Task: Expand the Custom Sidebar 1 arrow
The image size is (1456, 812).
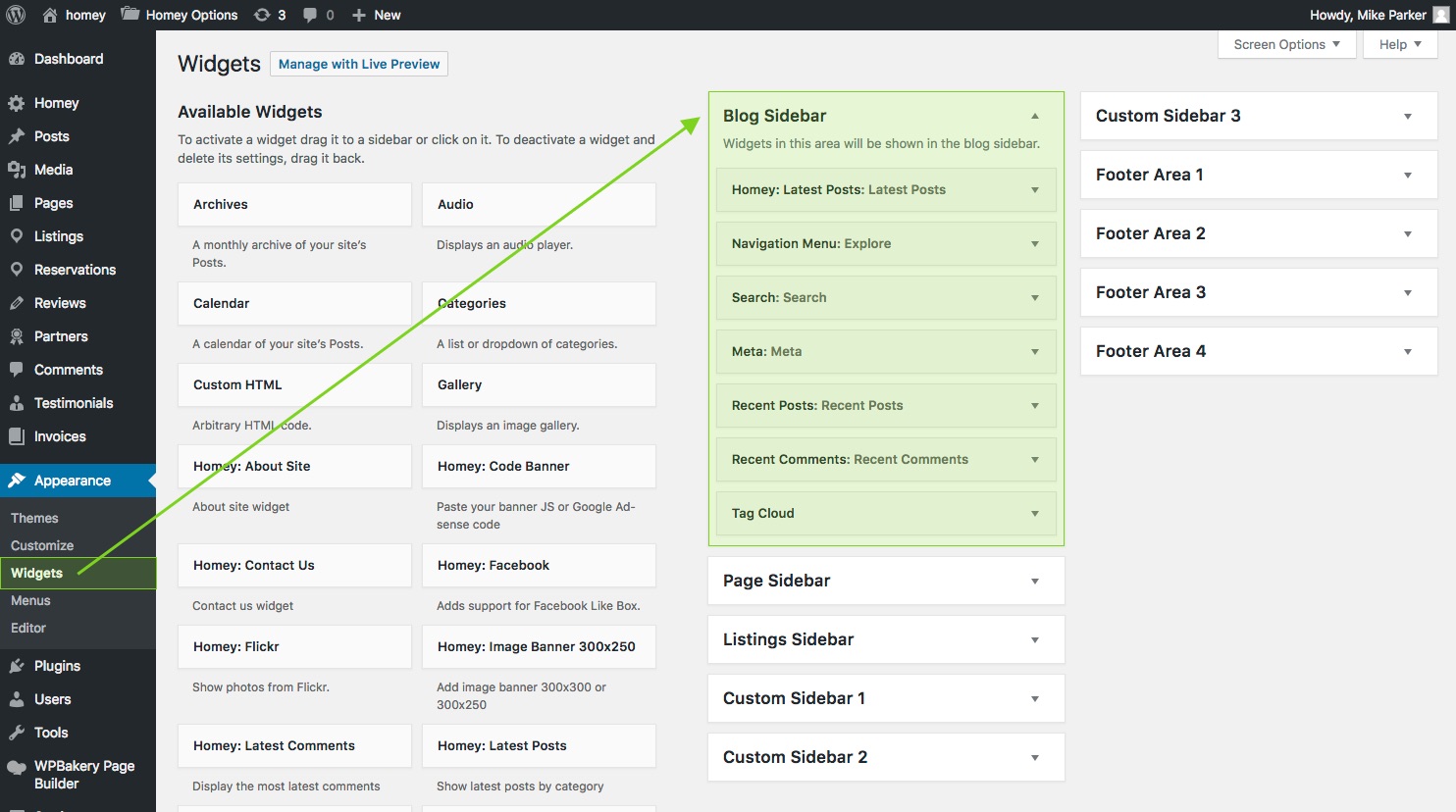Action: click(x=1034, y=699)
